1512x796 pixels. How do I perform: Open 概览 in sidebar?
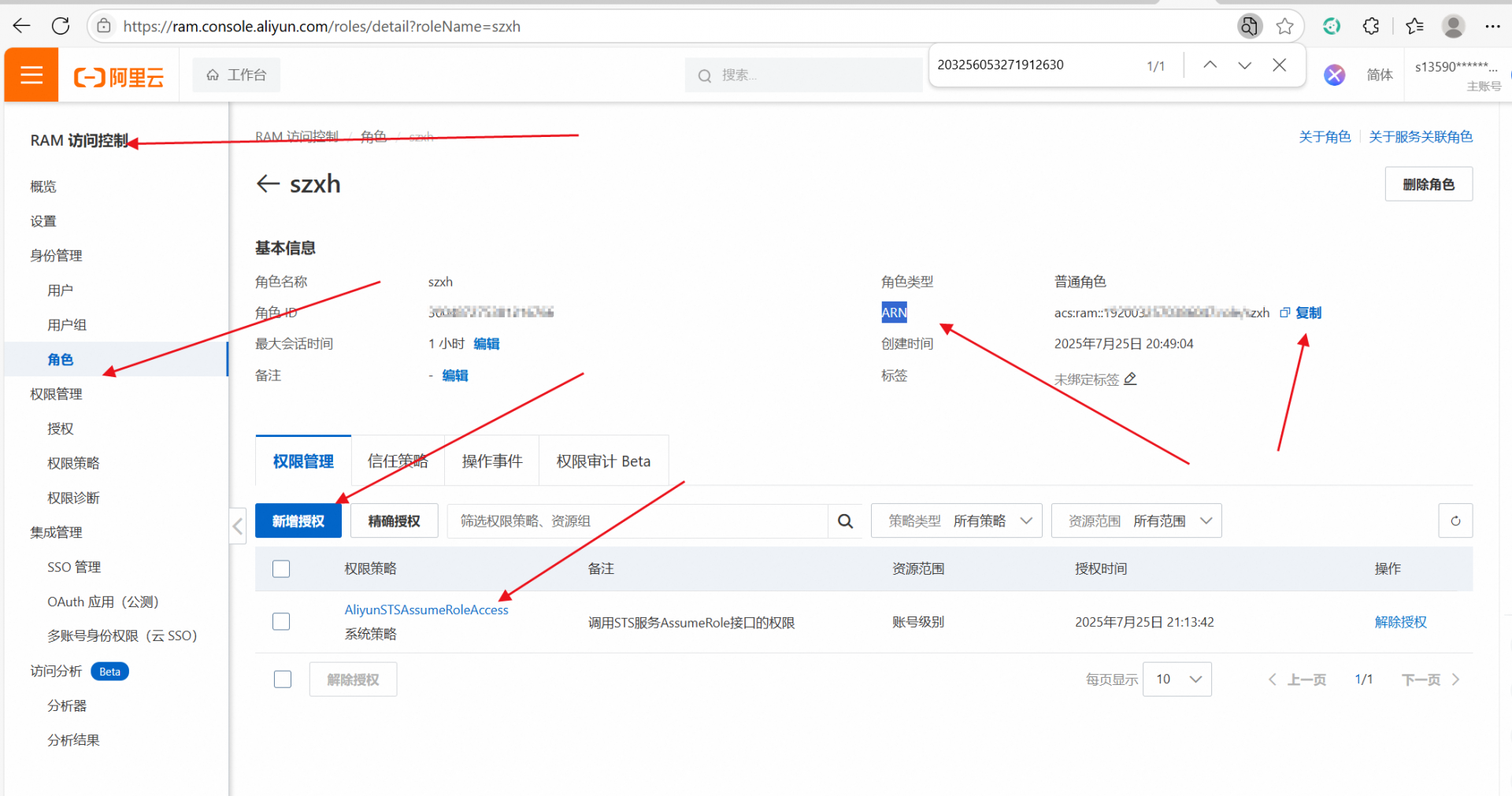tap(43, 187)
